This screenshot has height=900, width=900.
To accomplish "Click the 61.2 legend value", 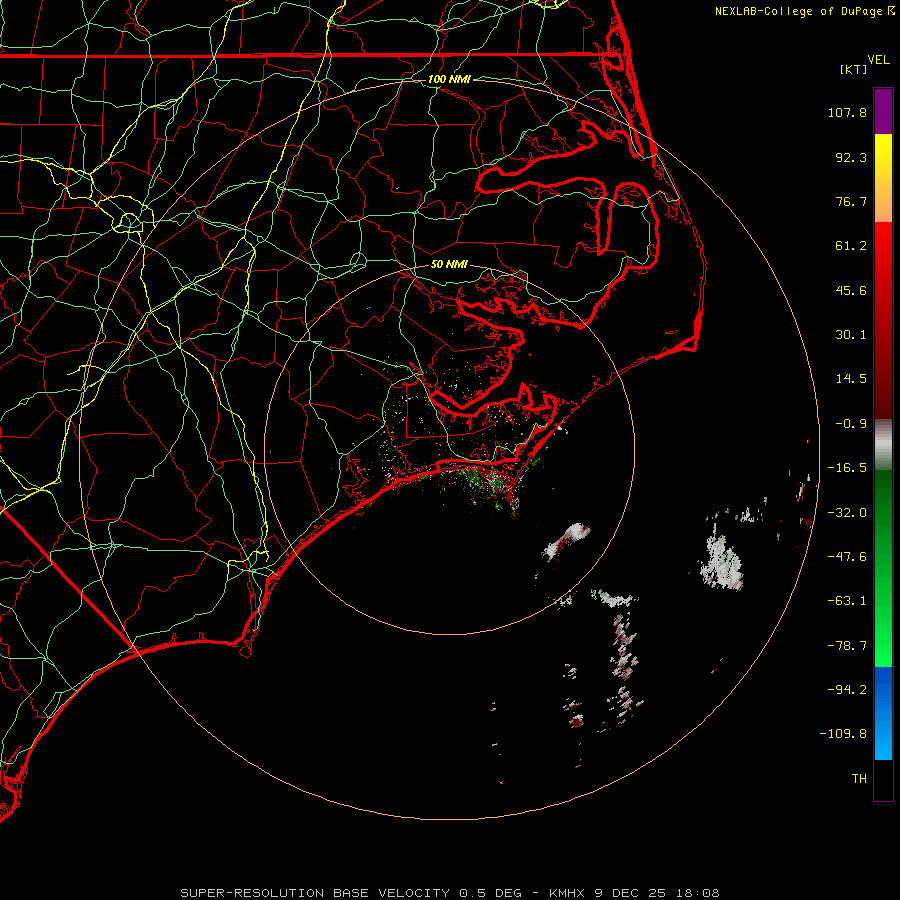I will coord(851,246).
